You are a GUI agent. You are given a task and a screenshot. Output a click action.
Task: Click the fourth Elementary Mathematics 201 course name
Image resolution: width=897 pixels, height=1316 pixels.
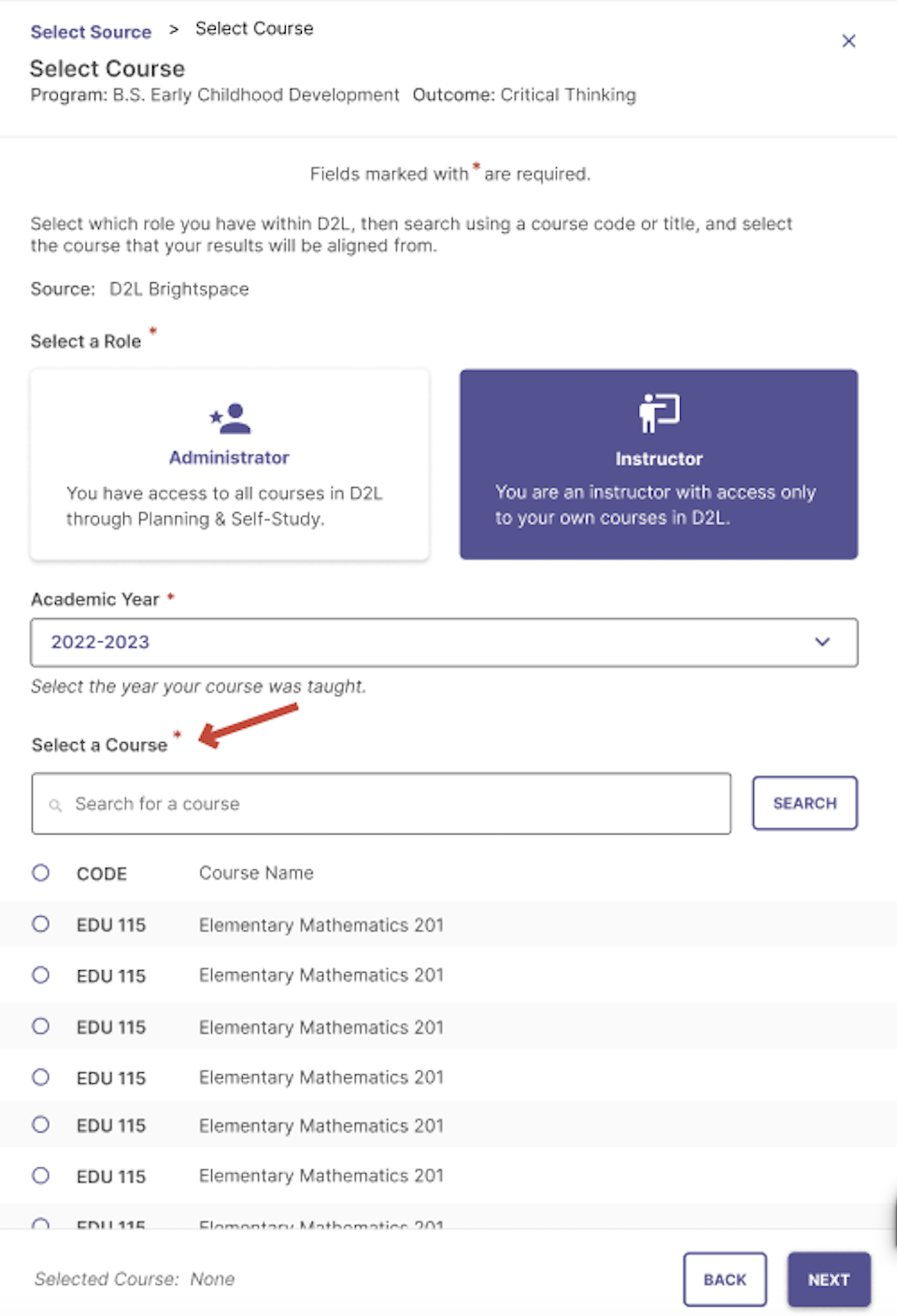[321, 1078]
